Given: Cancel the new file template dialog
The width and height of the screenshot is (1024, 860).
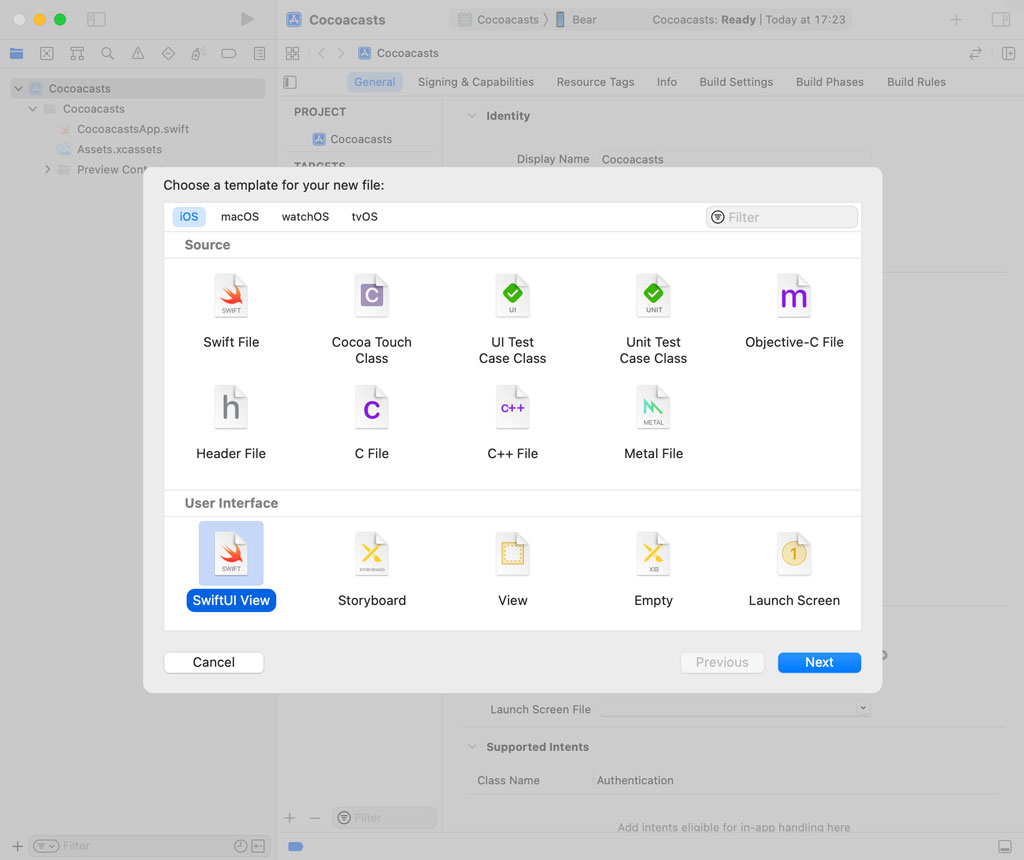Looking at the screenshot, I should [214, 662].
